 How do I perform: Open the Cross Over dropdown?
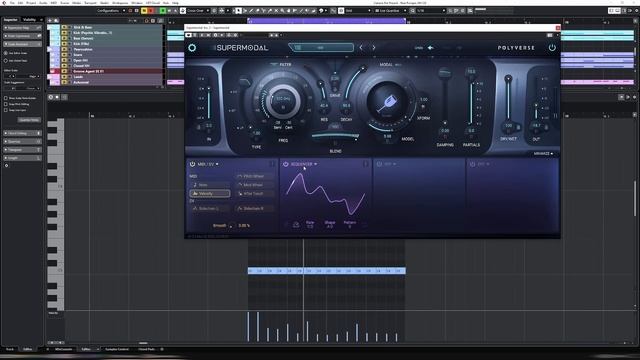coord(198,11)
